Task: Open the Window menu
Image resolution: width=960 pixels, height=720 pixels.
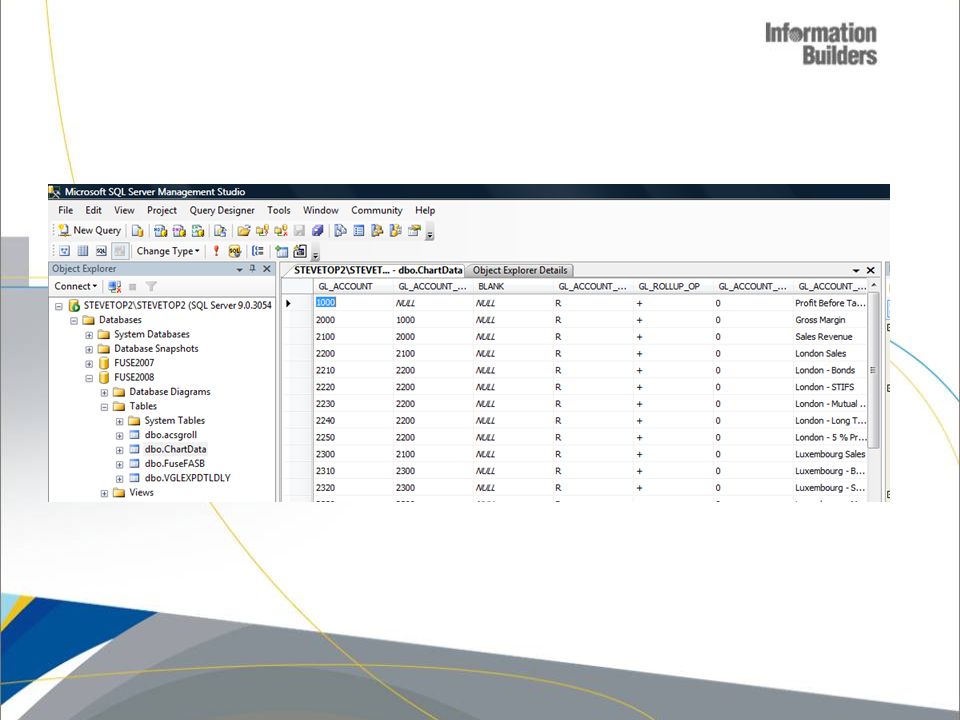Action: pyautogui.click(x=321, y=210)
